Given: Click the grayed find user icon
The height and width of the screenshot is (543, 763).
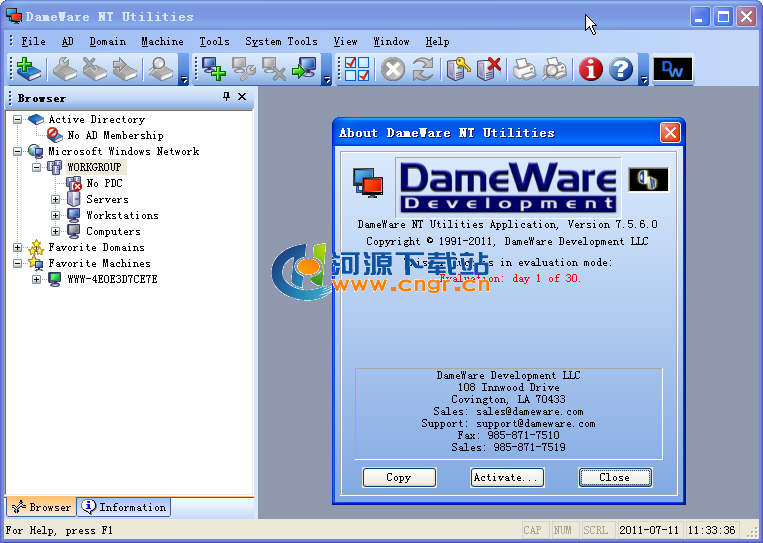Looking at the screenshot, I should [x=161, y=69].
